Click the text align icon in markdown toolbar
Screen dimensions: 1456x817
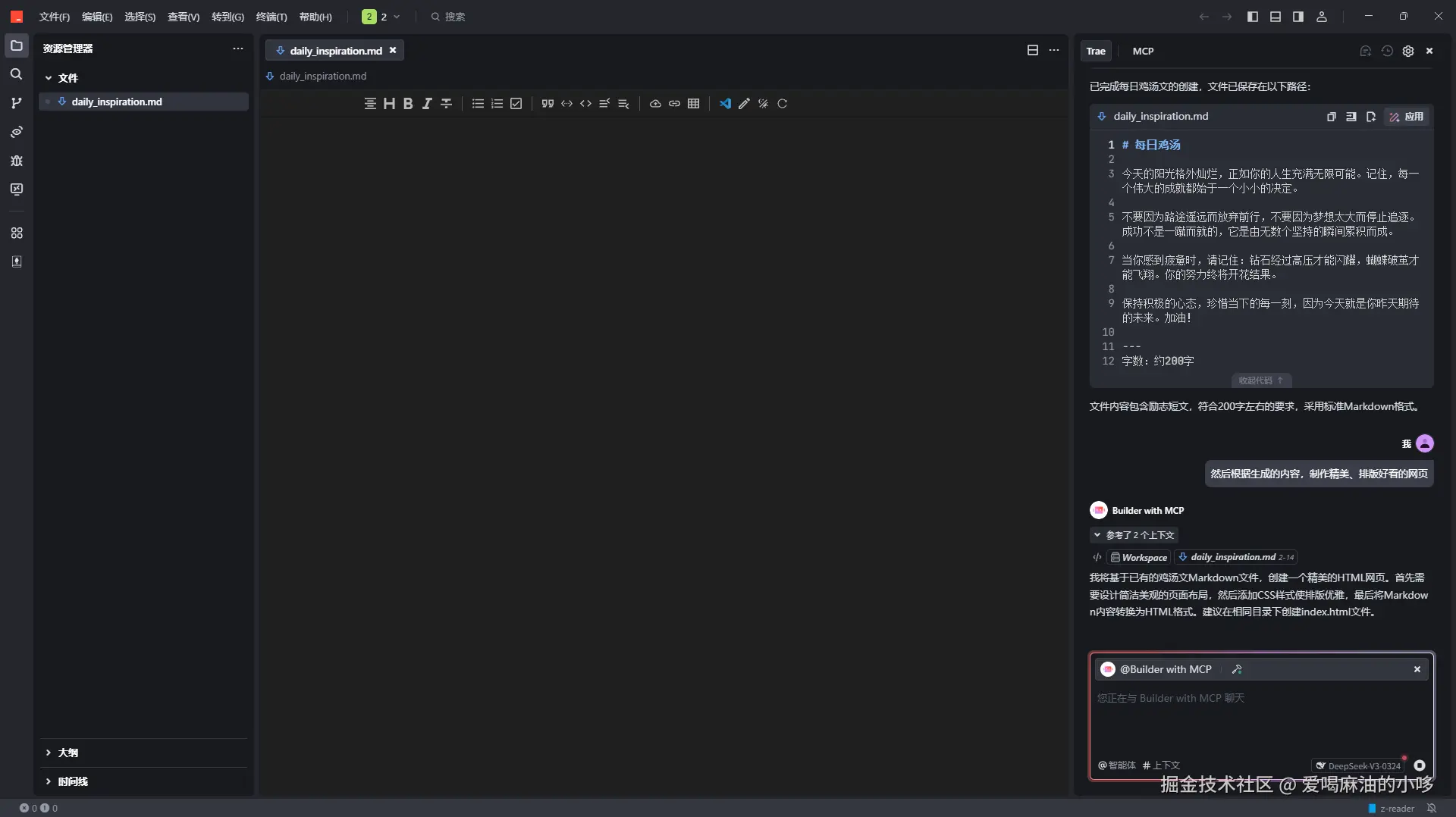pos(370,104)
